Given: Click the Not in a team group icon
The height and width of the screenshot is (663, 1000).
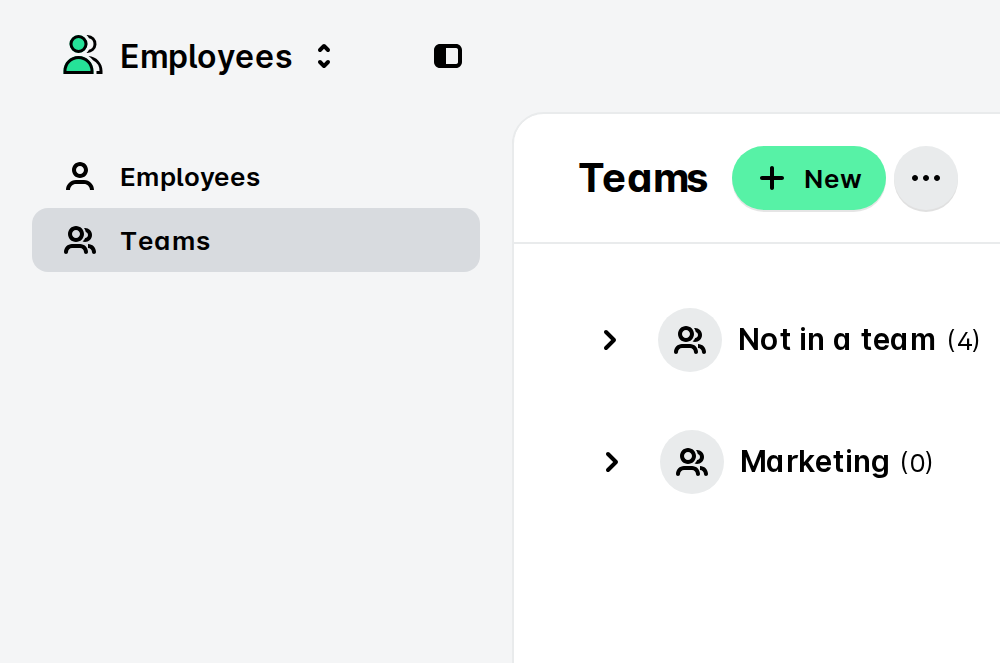Looking at the screenshot, I should coord(690,340).
